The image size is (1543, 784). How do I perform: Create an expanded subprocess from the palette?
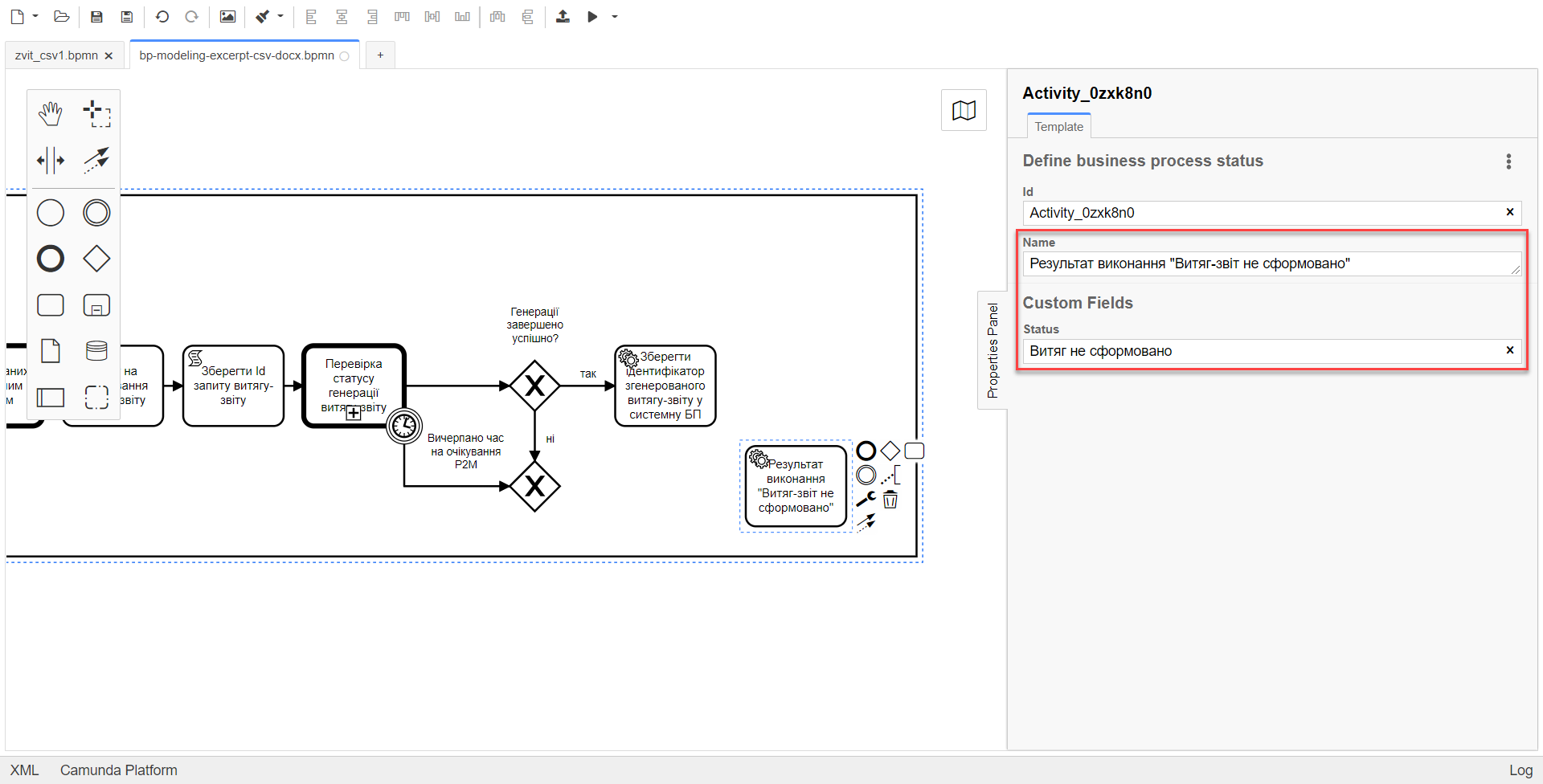coord(96,305)
